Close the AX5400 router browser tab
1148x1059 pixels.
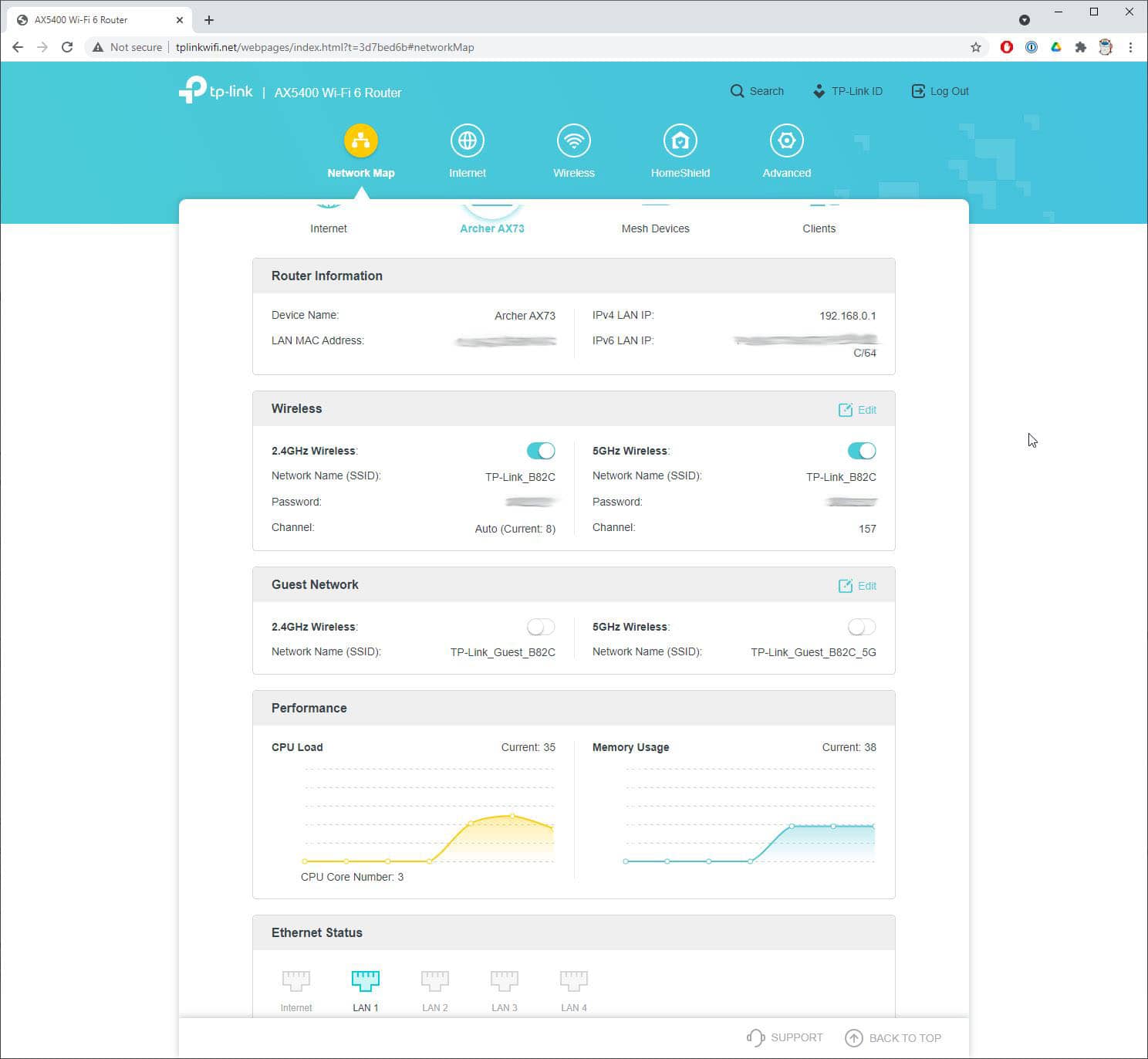click(x=180, y=20)
